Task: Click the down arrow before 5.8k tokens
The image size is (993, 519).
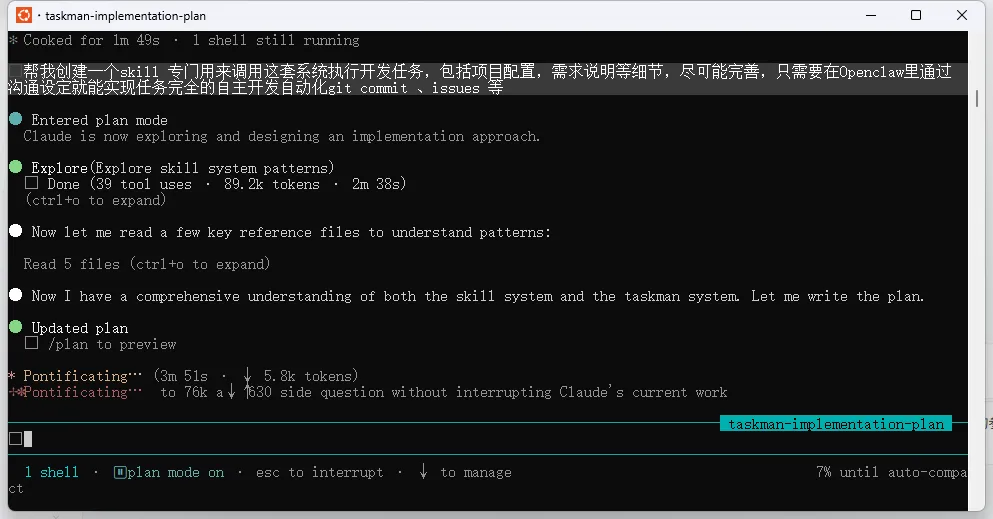Action: click(247, 375)
